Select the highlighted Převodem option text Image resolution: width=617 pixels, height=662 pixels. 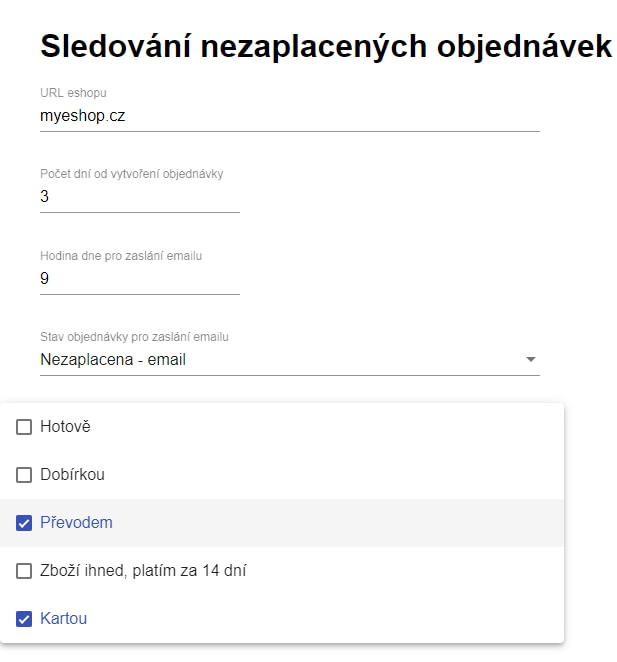[x=76, y=523]
